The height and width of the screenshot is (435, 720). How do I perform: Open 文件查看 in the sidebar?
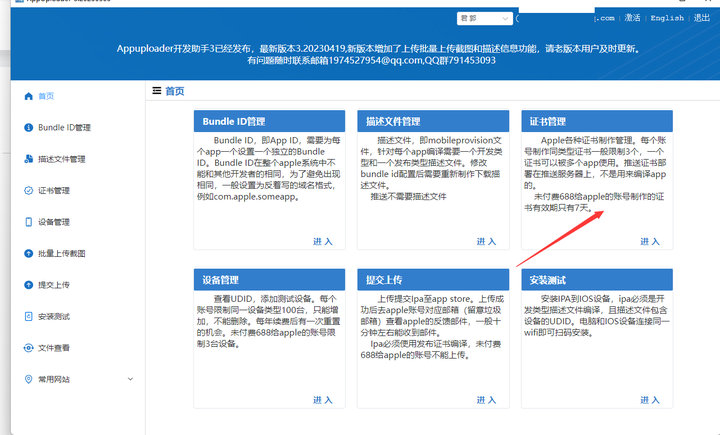click(54, 348)
